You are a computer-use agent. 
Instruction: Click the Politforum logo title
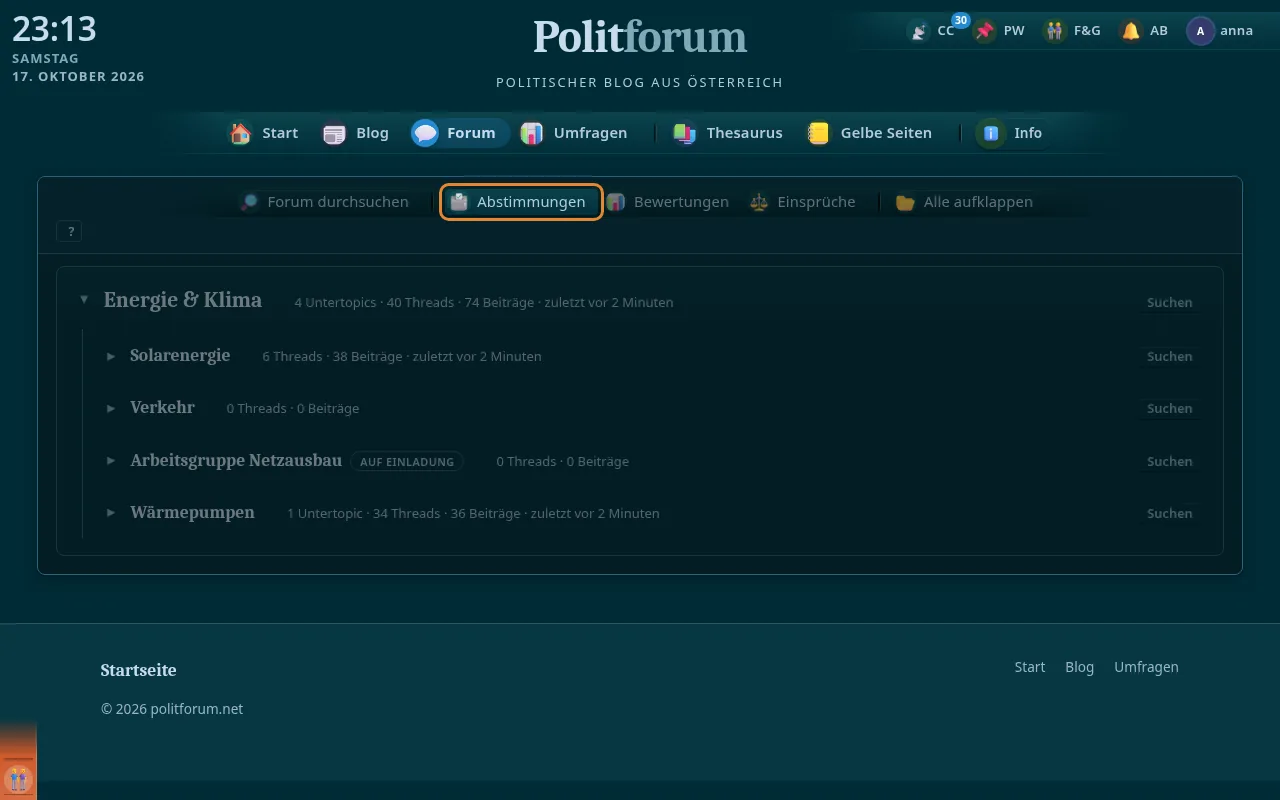[x=640, y=38]
